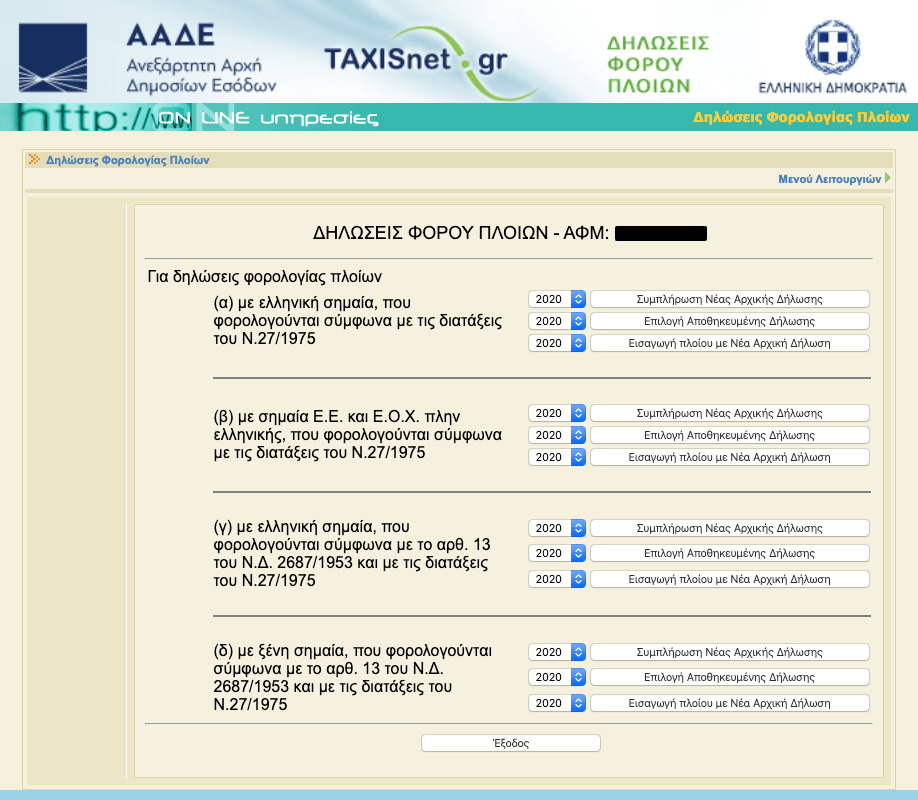Screen dimensions: 918x800
Task: Click the ΔΗΛΩΣΕΙΣ ΦΟΡΟΥ ΠΛΟΙΩΝ - ΑΦΜ heading
Action: click(461, 233)
